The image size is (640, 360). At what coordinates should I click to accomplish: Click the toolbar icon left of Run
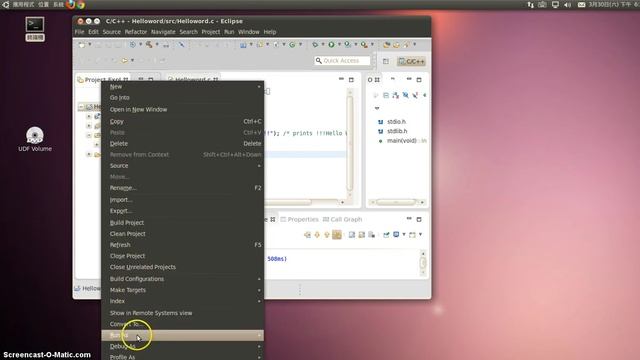point(315,44)
